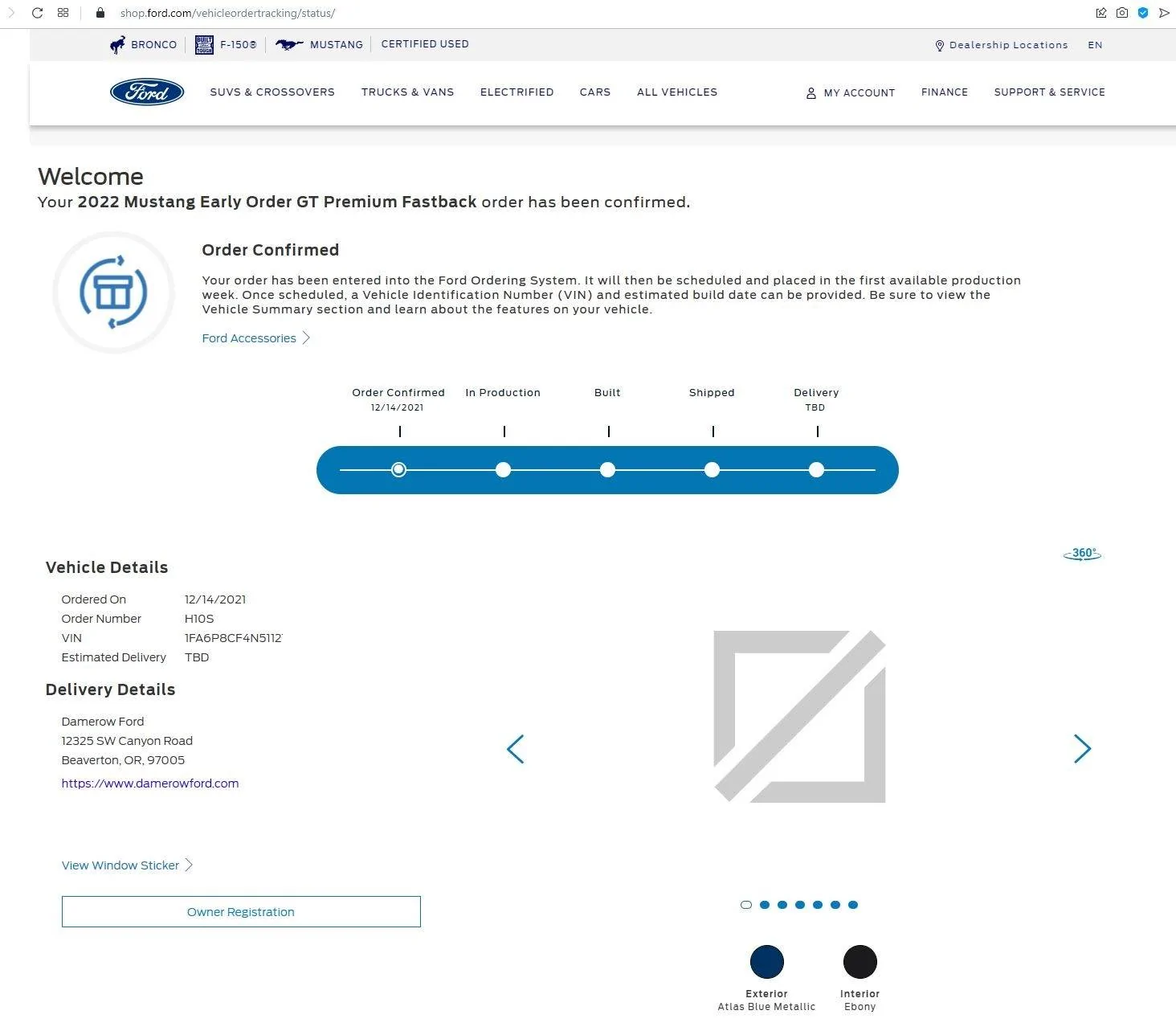The image size is (1176, 1031).
Task: Click the padlock site security icon
Action: [100, 13]
